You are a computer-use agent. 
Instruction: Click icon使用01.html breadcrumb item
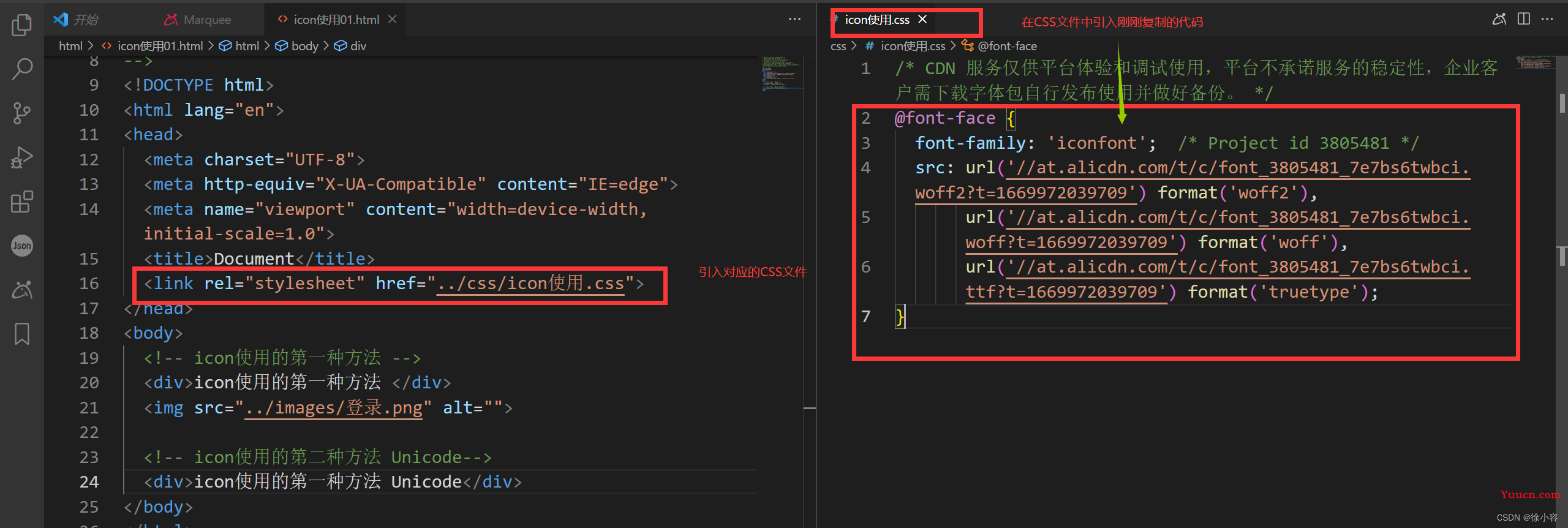coord(153,46)
